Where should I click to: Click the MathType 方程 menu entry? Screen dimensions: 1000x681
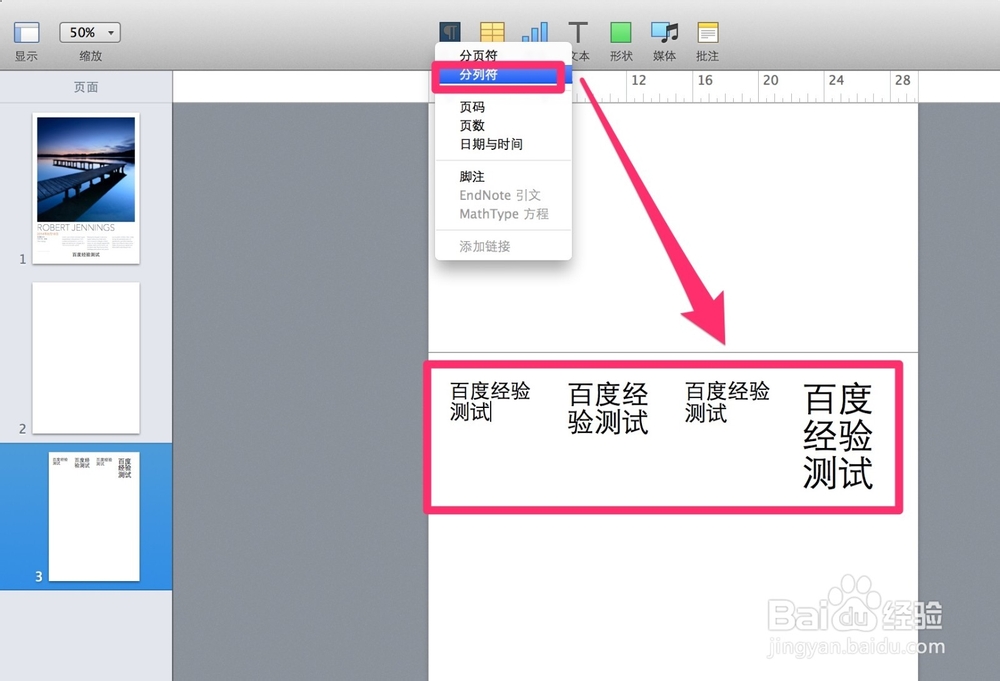[503, 214]
